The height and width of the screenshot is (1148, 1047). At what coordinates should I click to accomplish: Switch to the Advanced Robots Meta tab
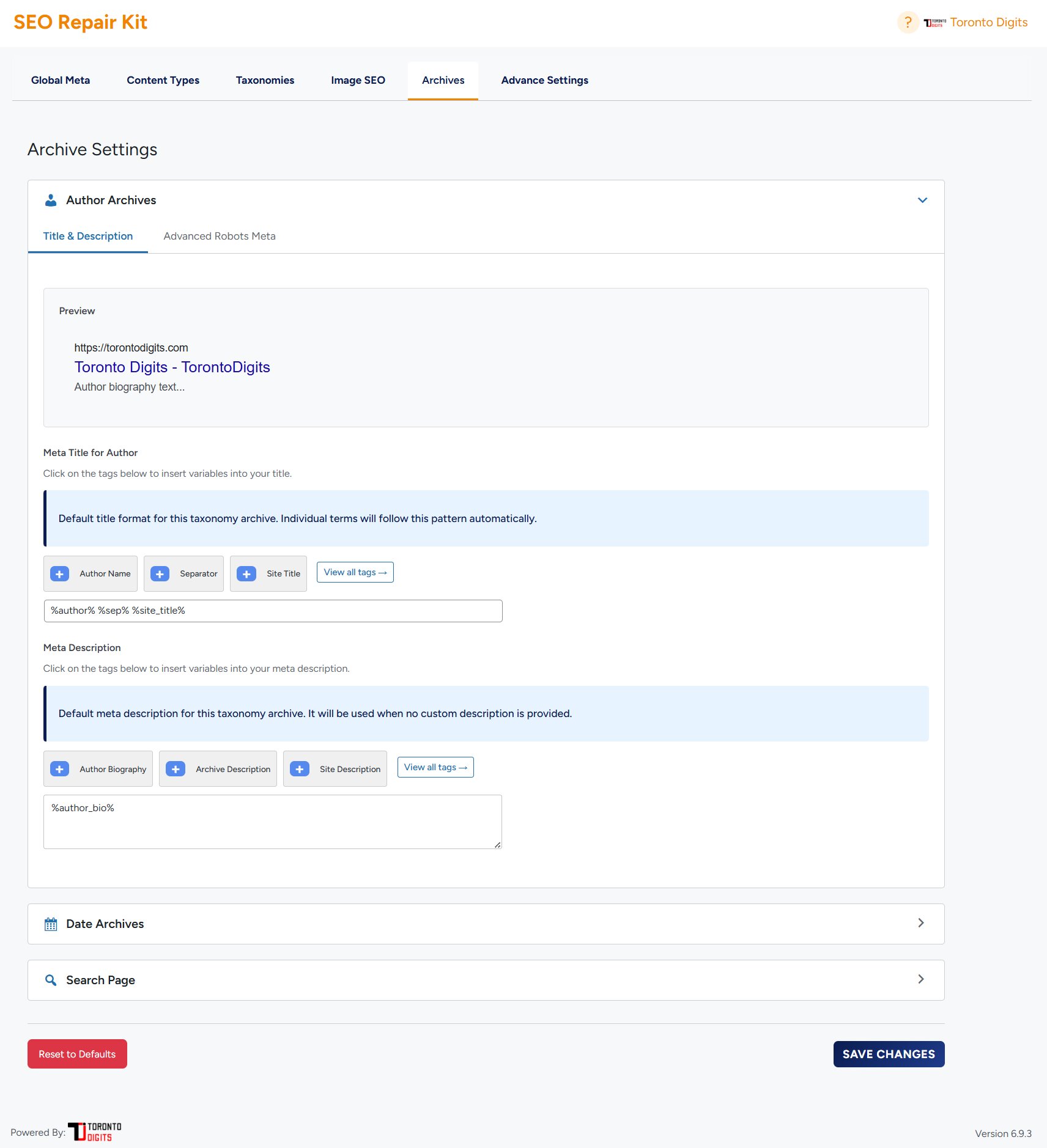coord(219,236)
